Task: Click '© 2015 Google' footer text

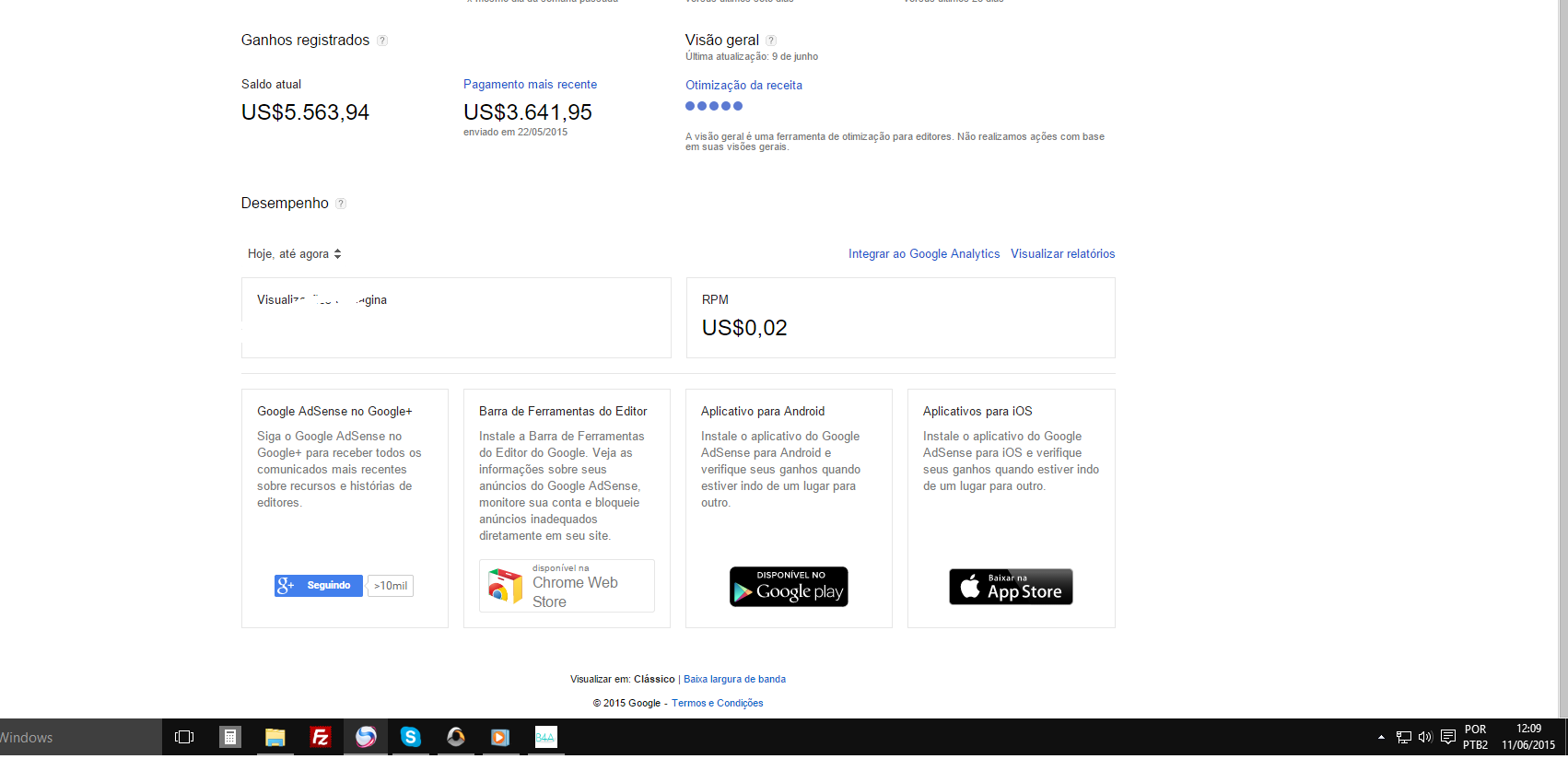Action: click(x=626, y=704)
